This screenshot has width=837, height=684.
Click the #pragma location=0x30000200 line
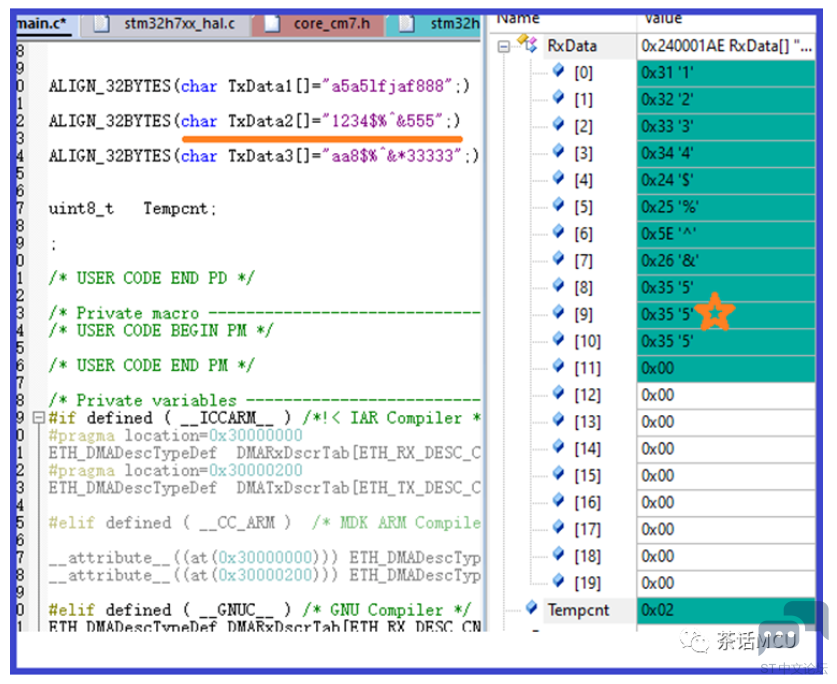point(175,470)
